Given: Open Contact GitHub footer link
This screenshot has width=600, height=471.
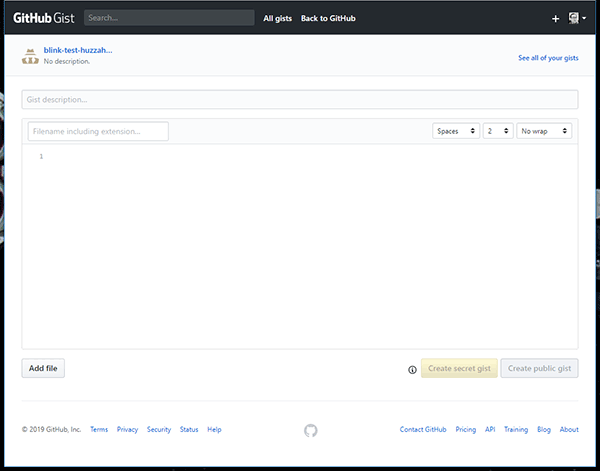Looking at the screenshot, I should click(423, 429).
